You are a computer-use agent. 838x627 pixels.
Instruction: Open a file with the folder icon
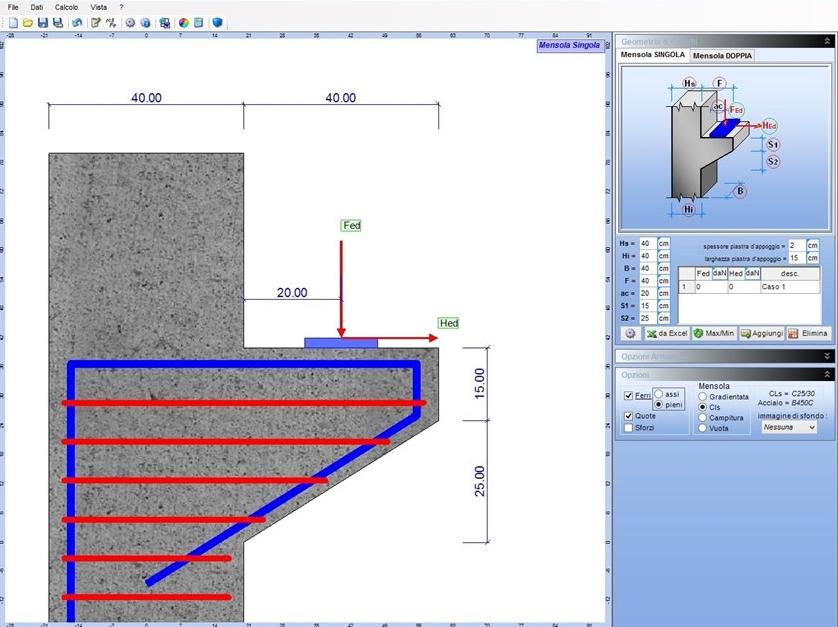click(x=28, y=22)
